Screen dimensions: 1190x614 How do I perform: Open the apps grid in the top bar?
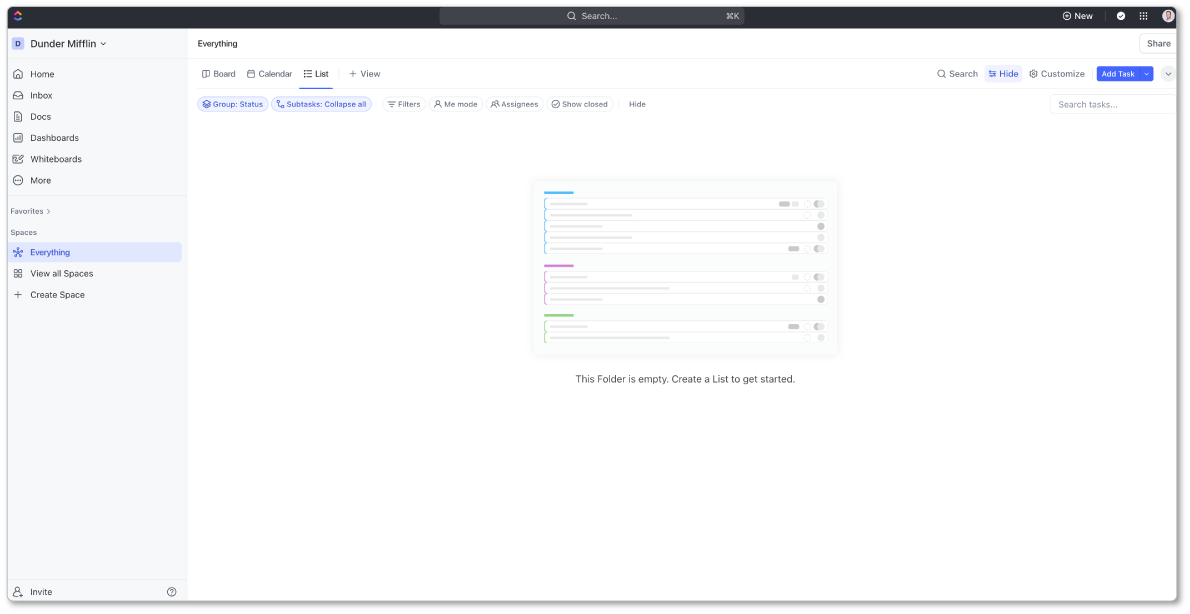1142,16
